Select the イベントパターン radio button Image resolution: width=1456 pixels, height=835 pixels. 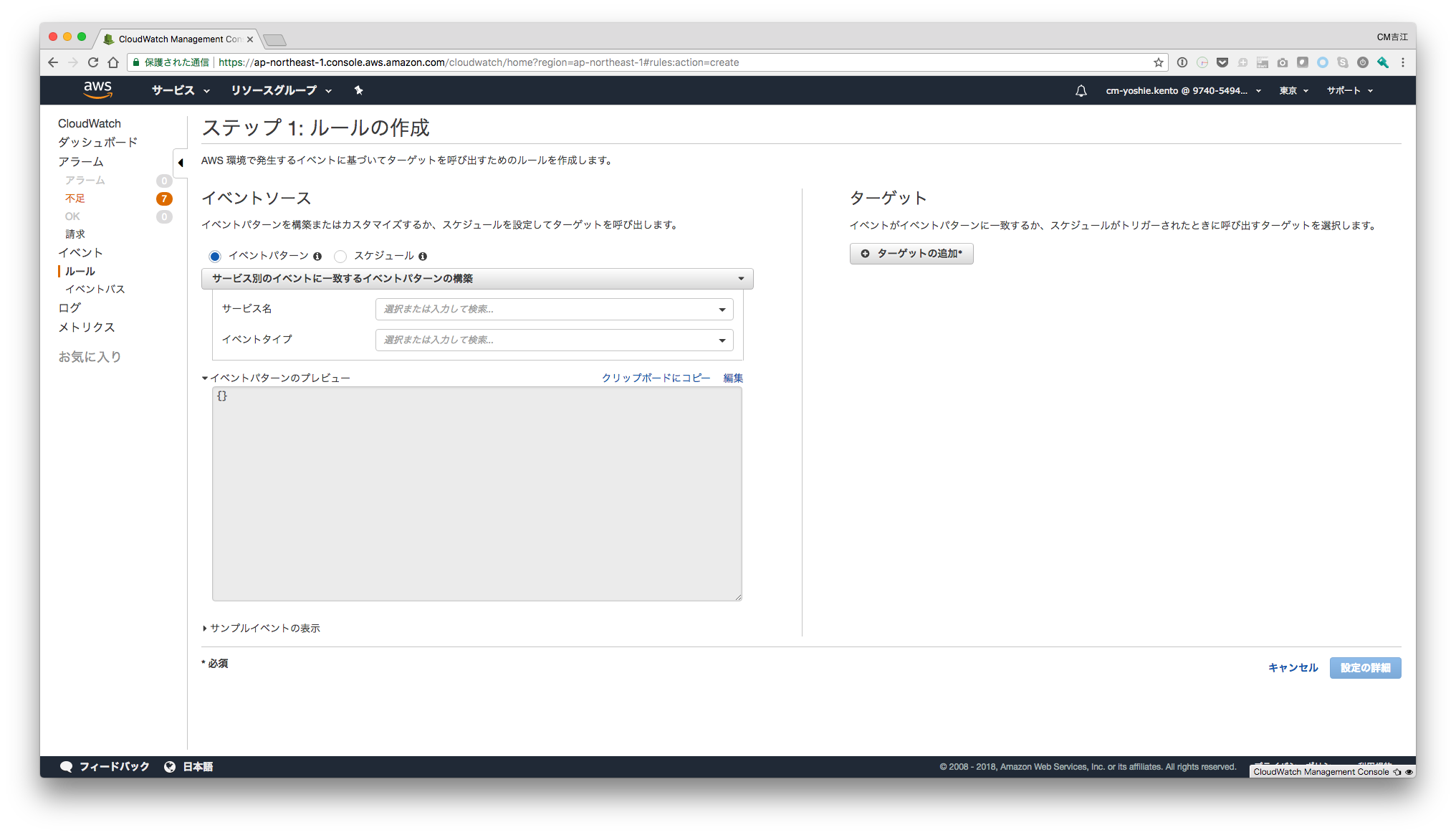click(x=215, y=256)
